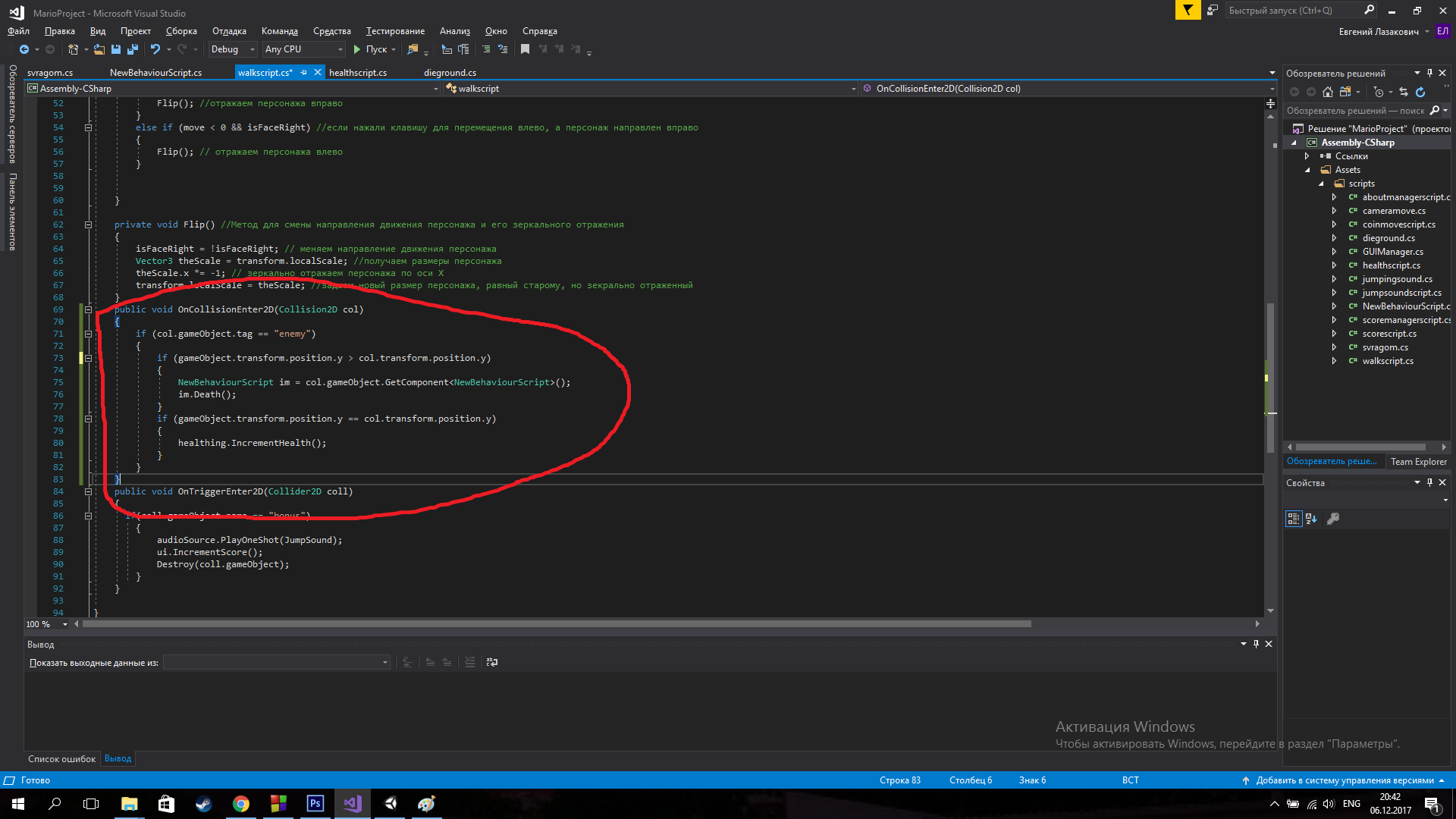Open the Список ошибок tab
1456x819 pixels.
pos(61,758)
